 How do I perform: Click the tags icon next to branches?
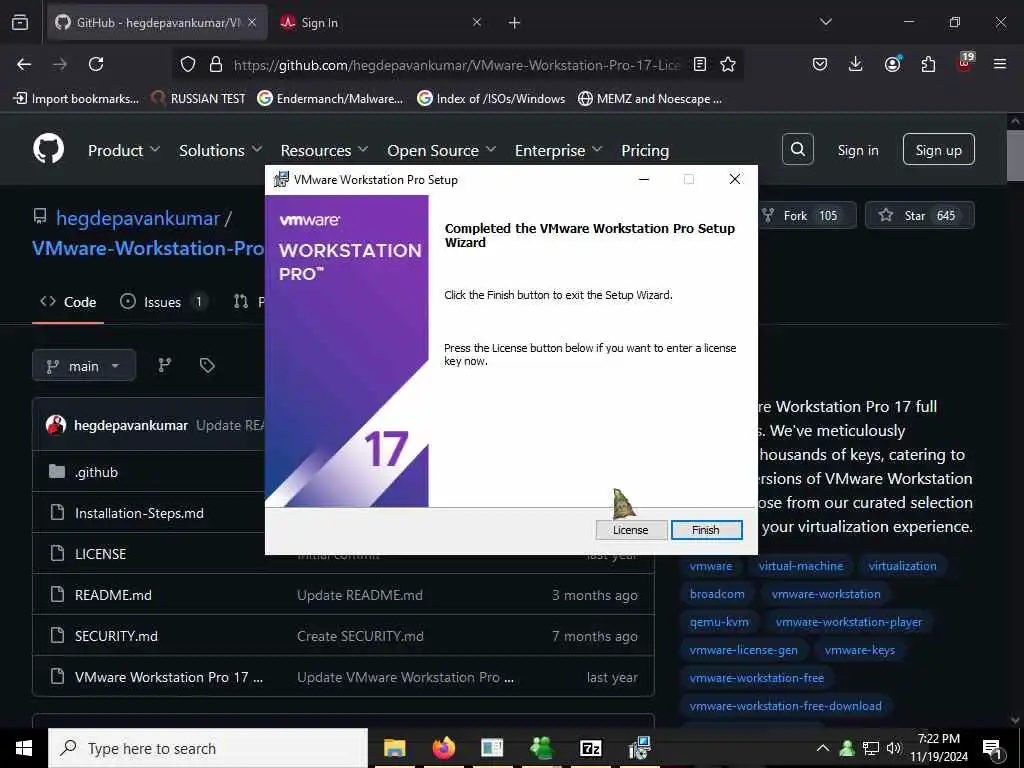pyautogui.click(x=207, y=365)
